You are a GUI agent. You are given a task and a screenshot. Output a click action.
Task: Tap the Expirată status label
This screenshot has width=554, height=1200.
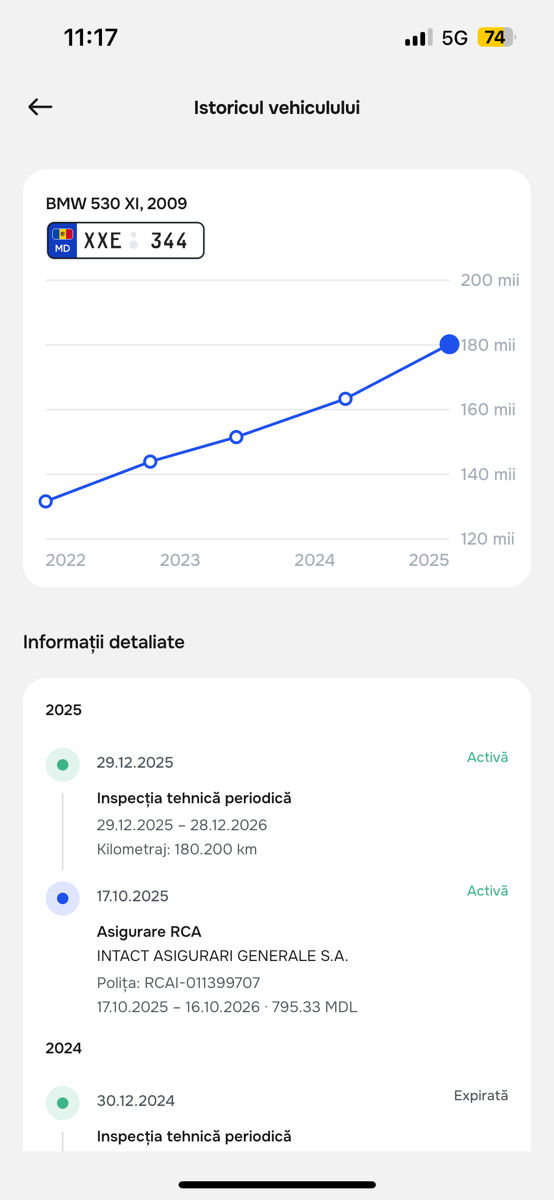click(481, 1095)
